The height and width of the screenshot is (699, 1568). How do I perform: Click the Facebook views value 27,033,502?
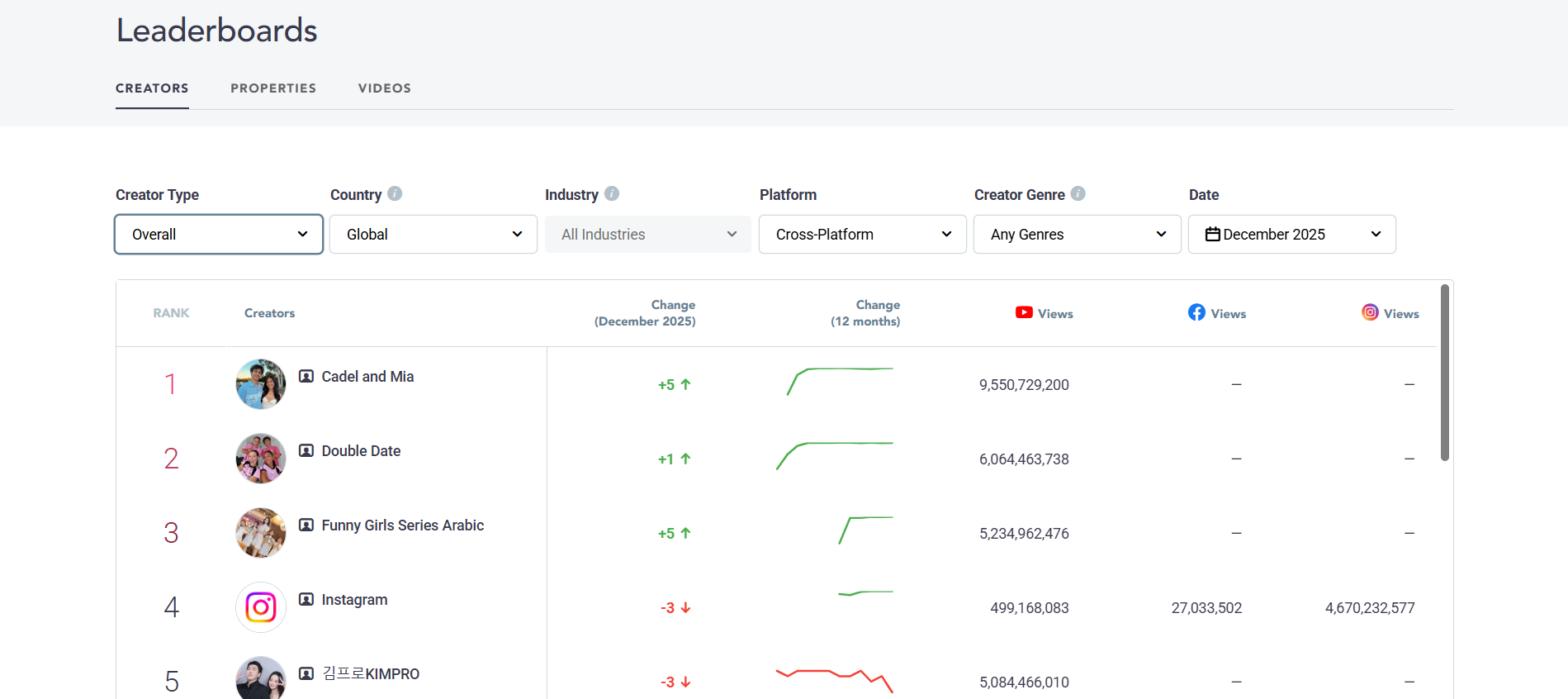coord(1206,608)
